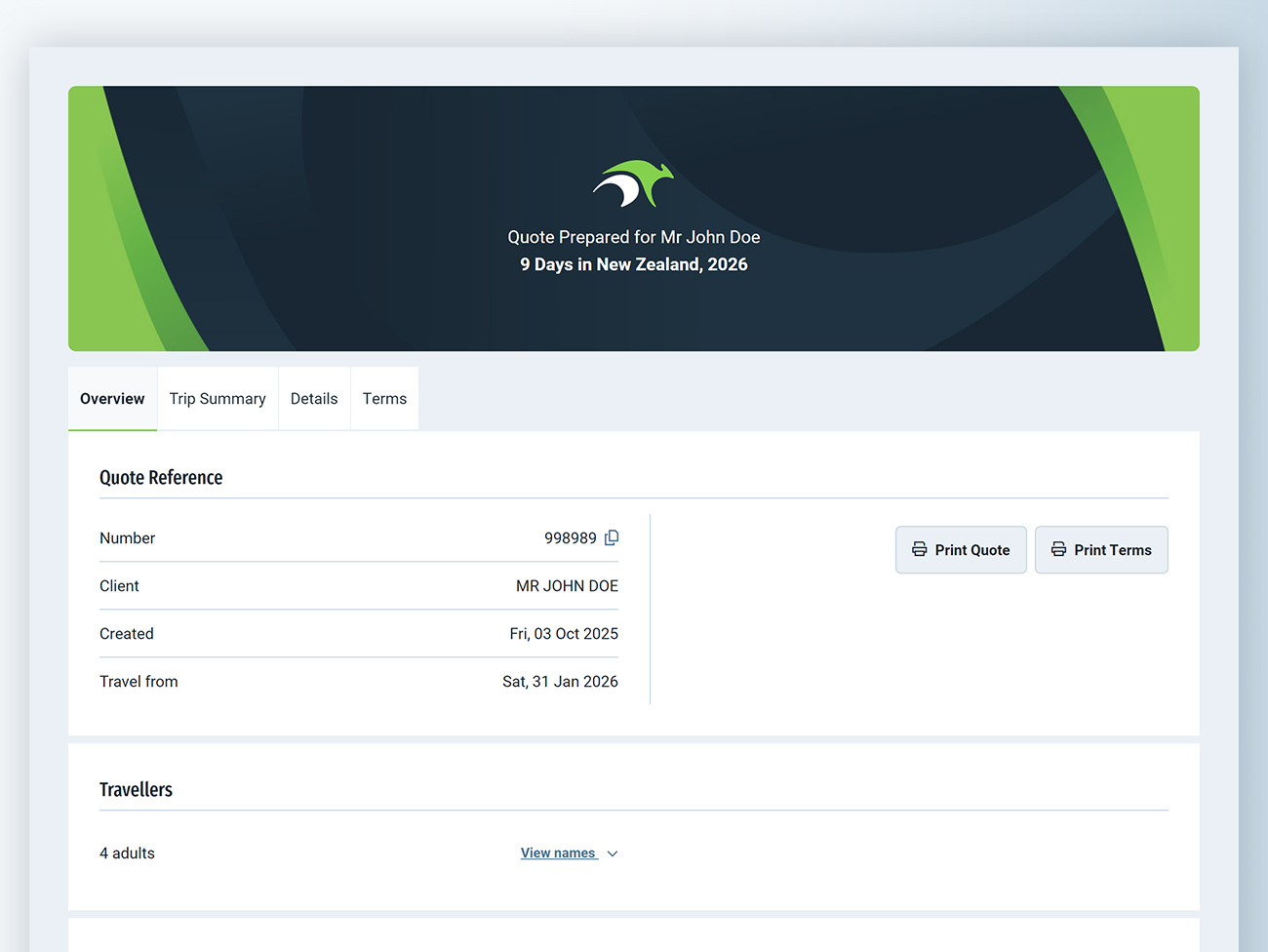Click the Travellers section heading
The image size is (1268, 952).
136,790
